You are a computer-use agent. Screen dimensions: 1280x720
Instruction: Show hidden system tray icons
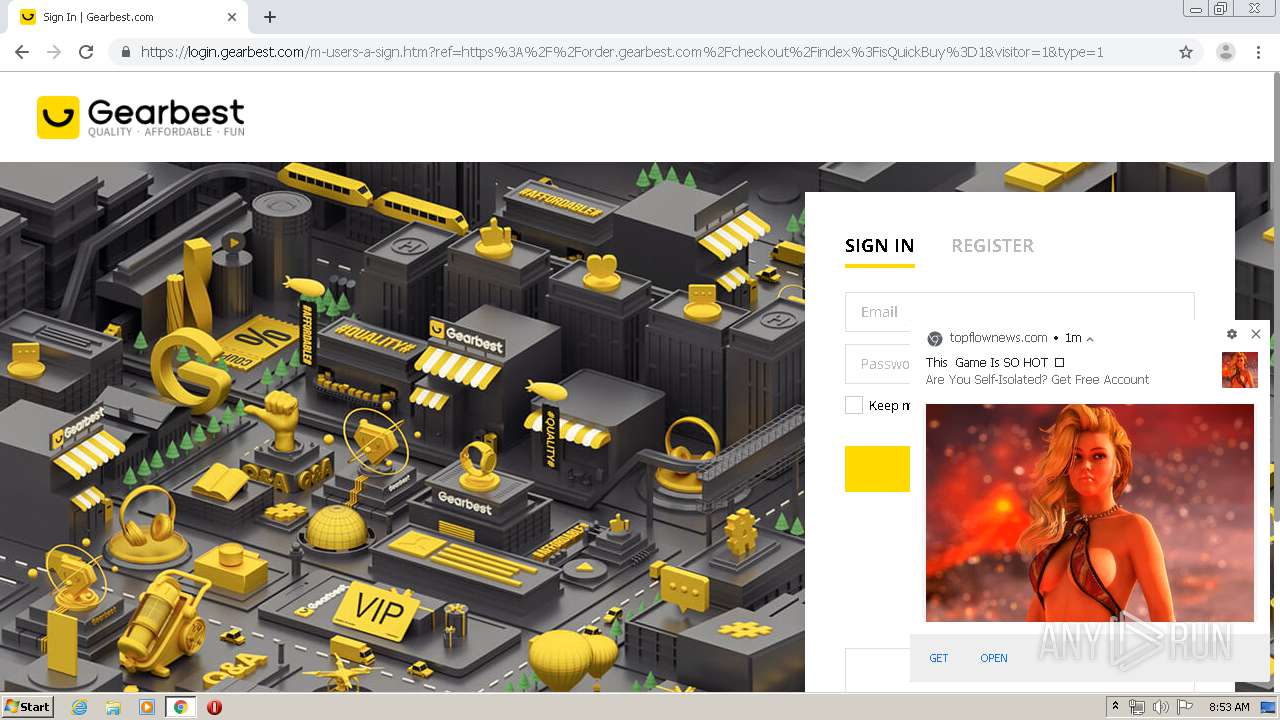[x=1116, y=707]
